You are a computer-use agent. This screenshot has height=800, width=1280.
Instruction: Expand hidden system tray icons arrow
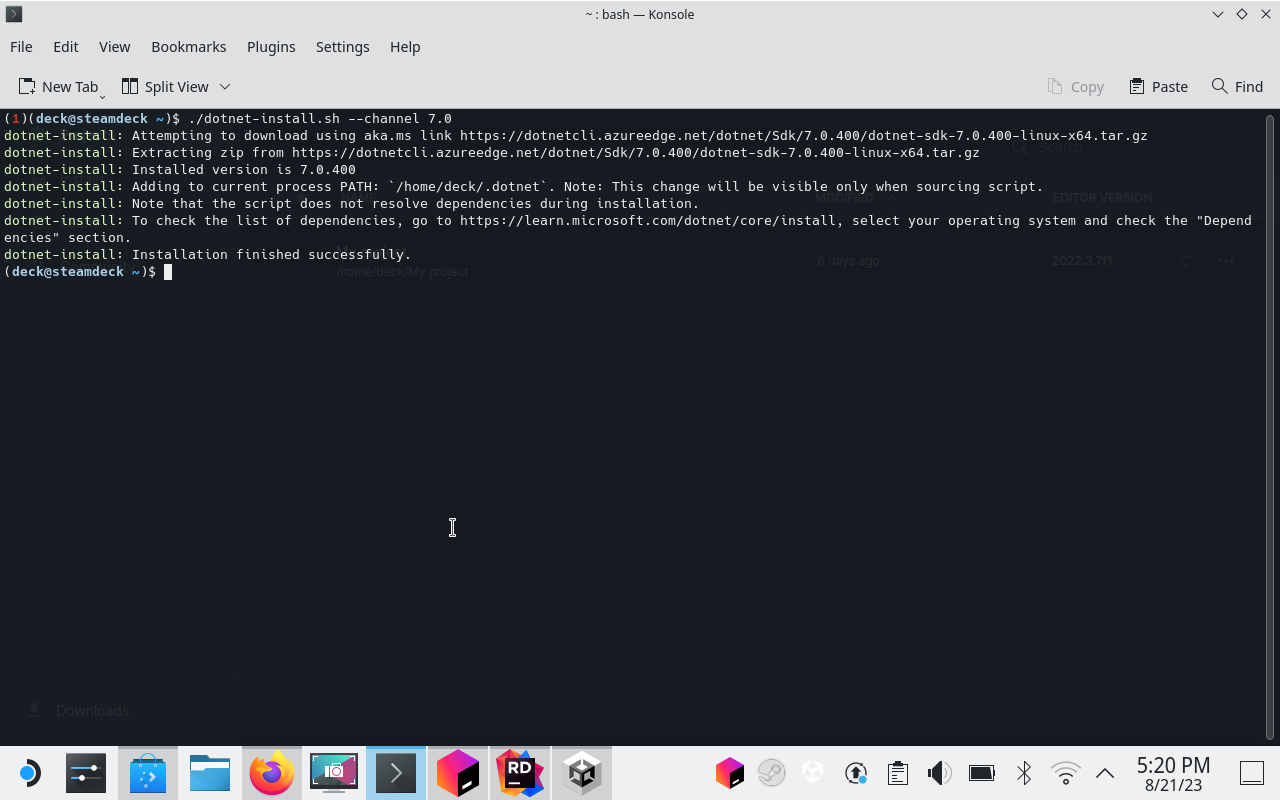(1105, 773)
